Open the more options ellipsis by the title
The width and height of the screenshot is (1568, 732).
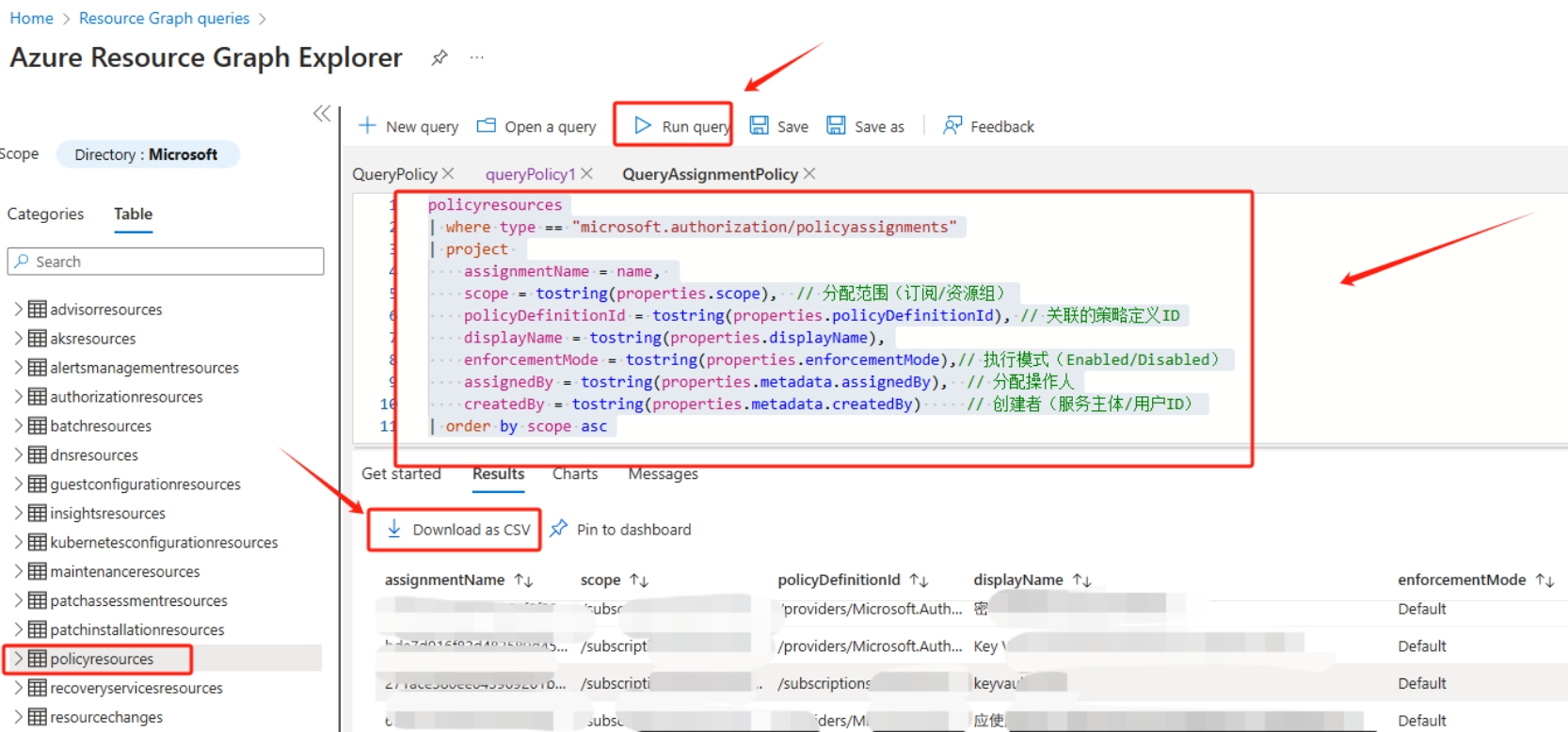tap(477, 57)
